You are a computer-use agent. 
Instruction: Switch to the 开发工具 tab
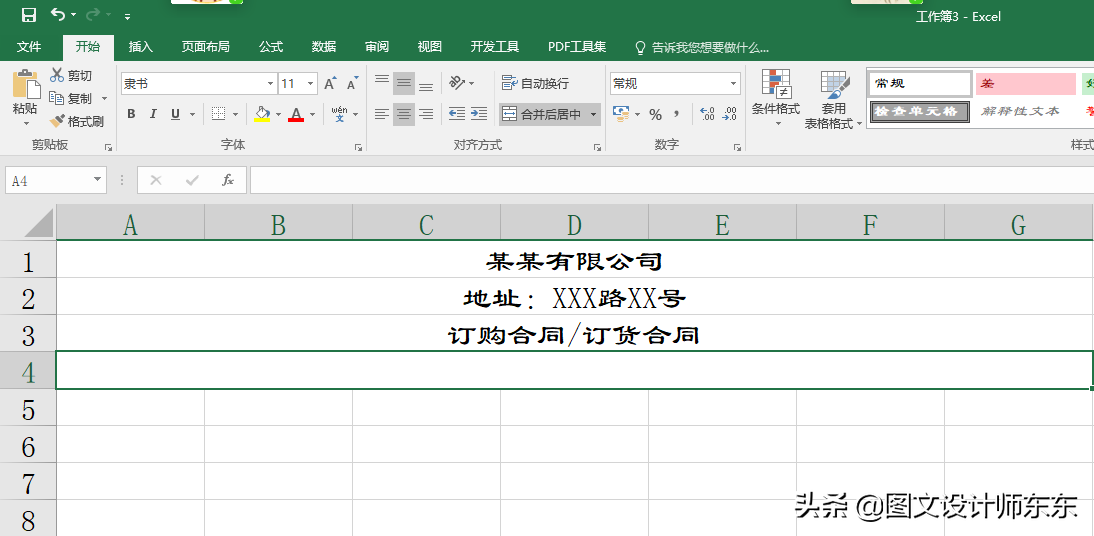coord(495,47)
